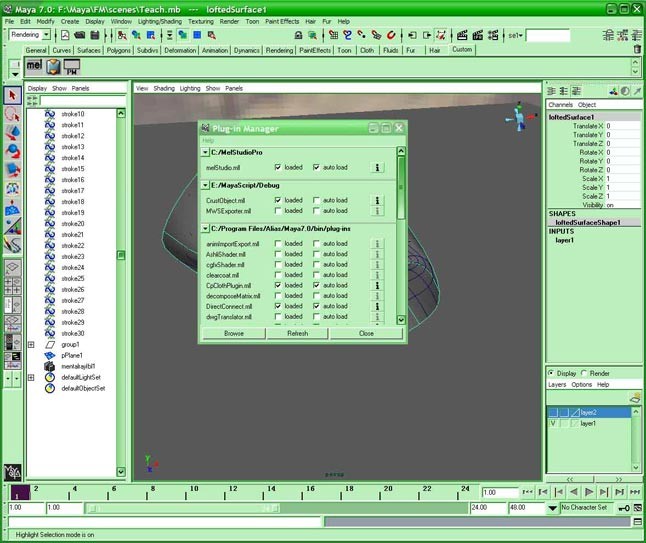The height and width of the screenshot is (543, 646).
Task: Toggle loaded checkbox for CrustObject.mll
Action: coord(279,200)
